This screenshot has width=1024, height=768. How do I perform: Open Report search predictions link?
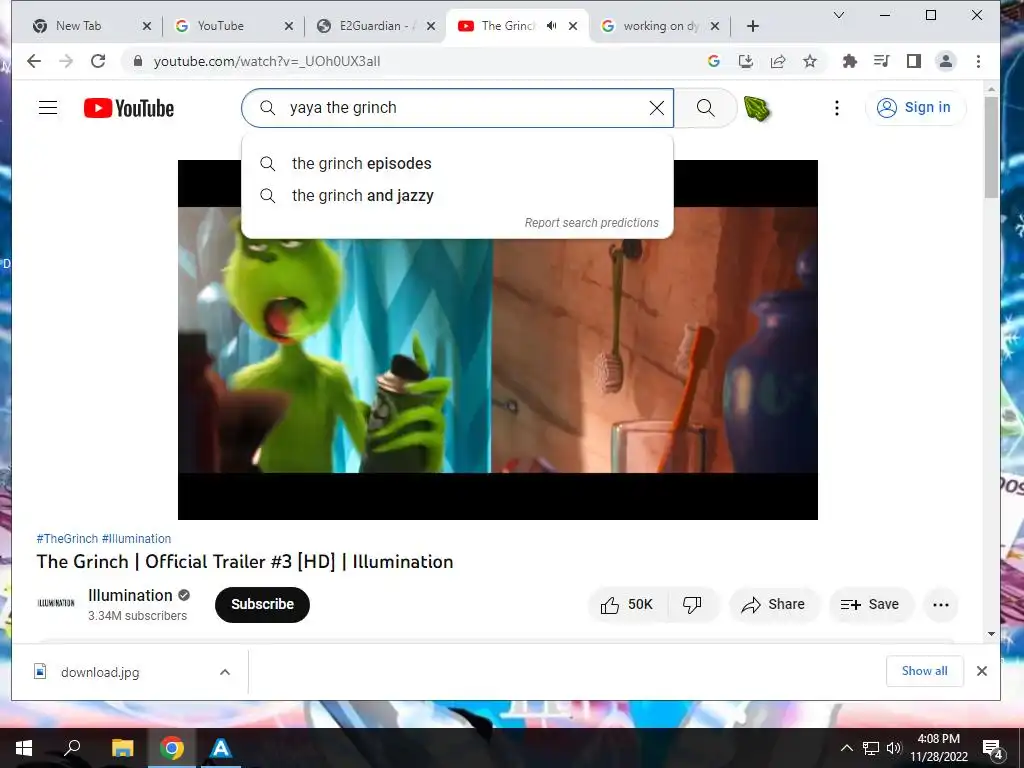click(x=592, y=223)
